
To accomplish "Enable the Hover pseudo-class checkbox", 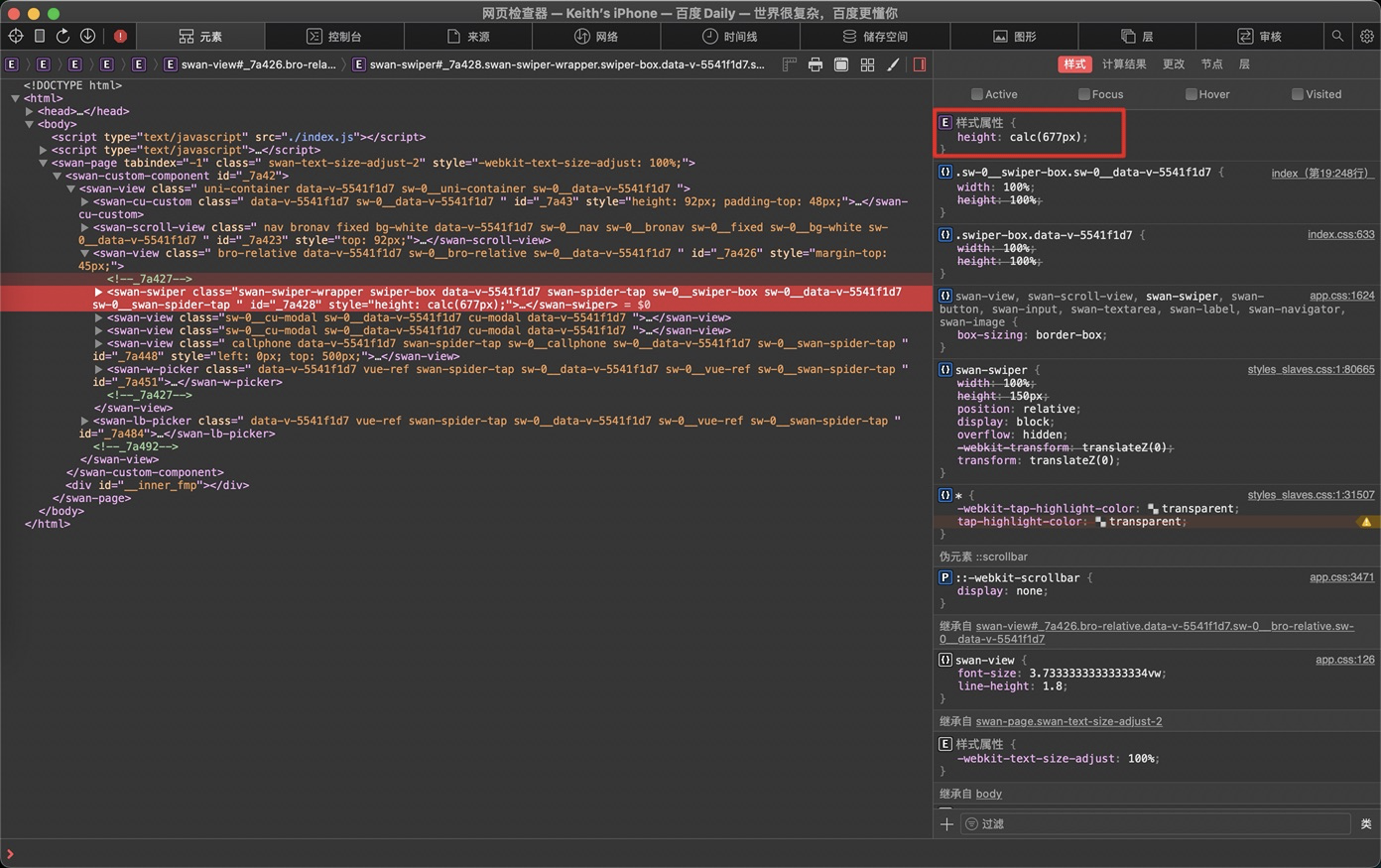I will tap(1192, 94).
